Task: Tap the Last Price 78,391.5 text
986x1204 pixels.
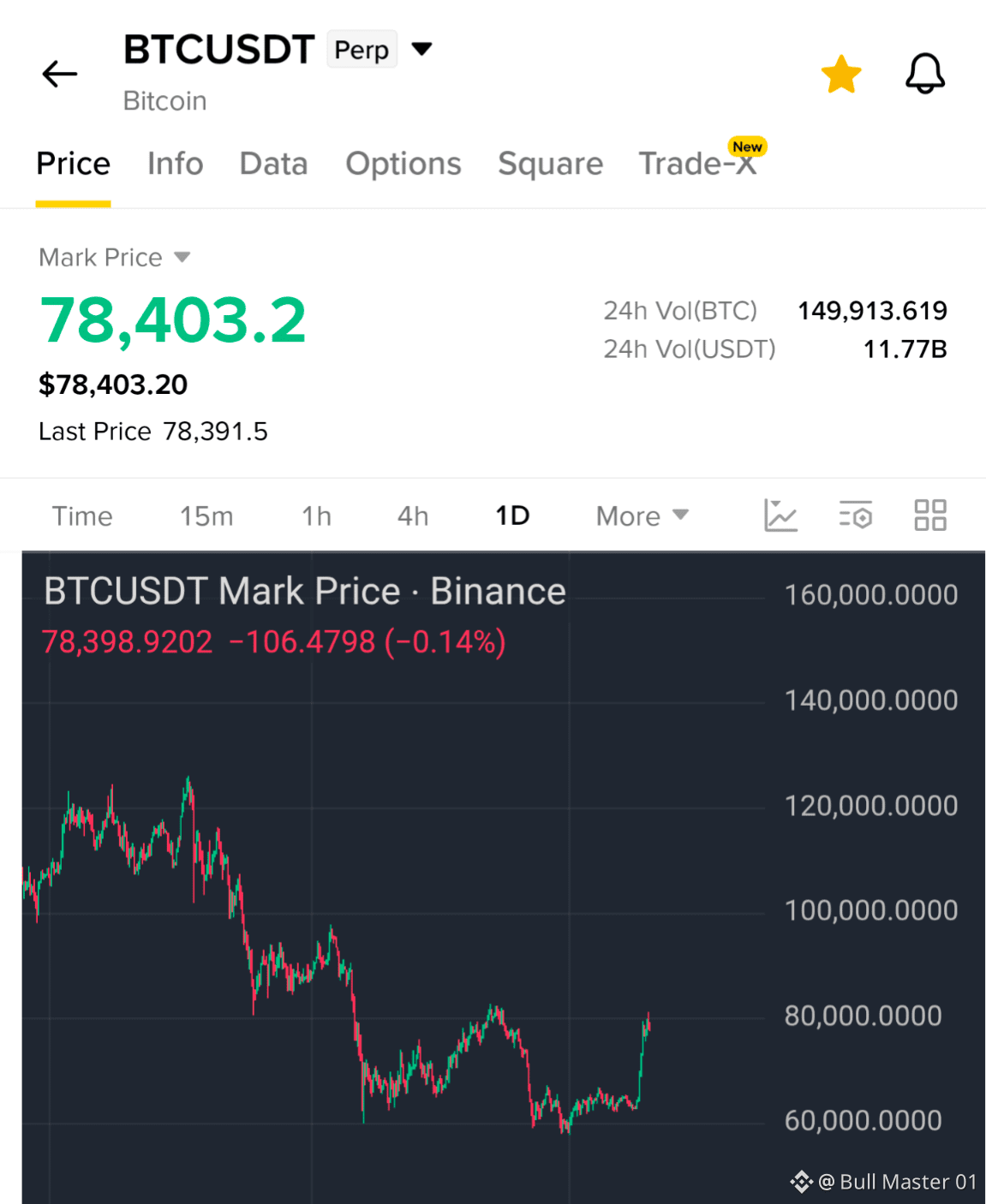Action: (153, 431)
